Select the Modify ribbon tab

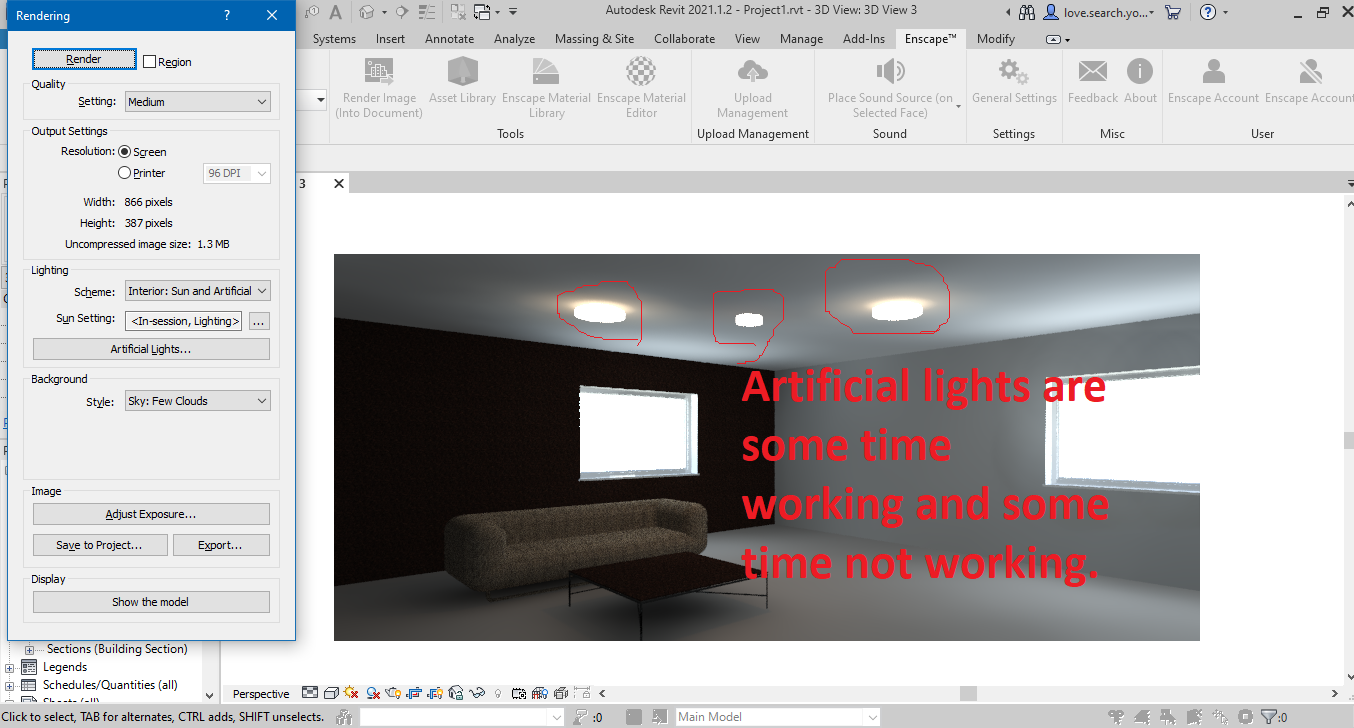tap(995, 39)
